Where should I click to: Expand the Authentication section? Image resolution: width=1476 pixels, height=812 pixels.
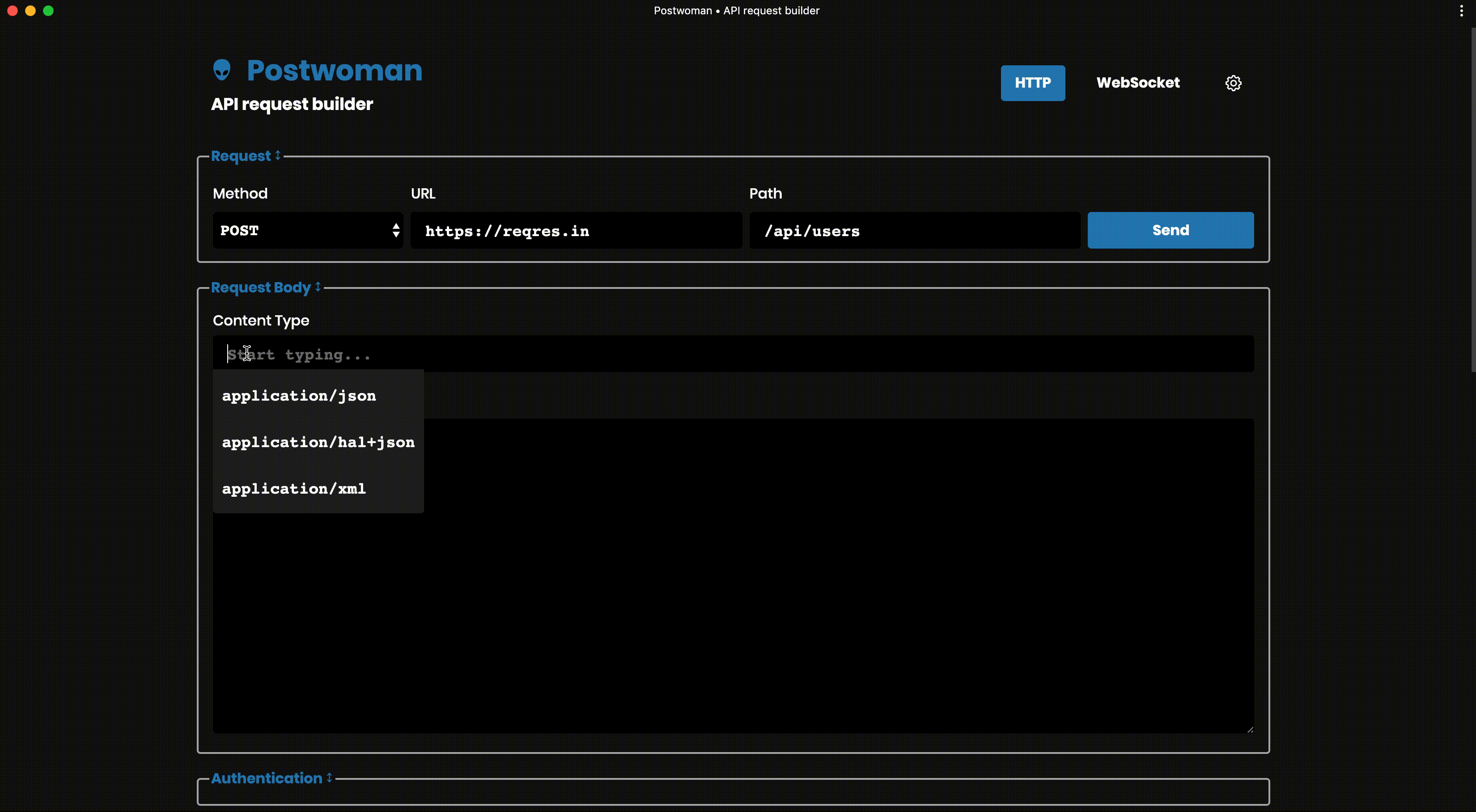point(330,777)
